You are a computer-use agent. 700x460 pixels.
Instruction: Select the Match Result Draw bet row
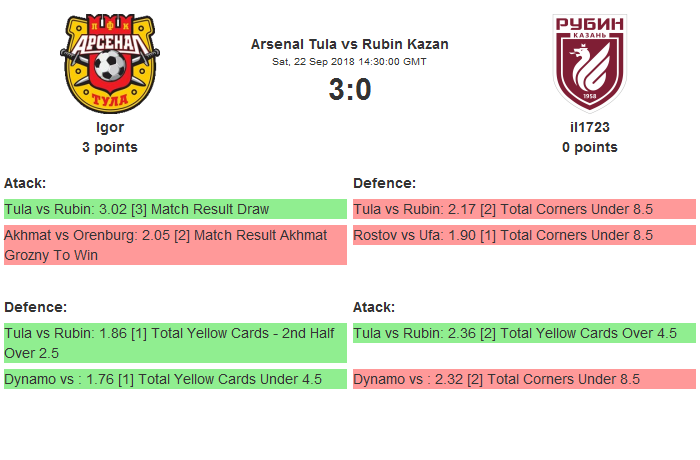pyautogui.click(x=175, y=209)
